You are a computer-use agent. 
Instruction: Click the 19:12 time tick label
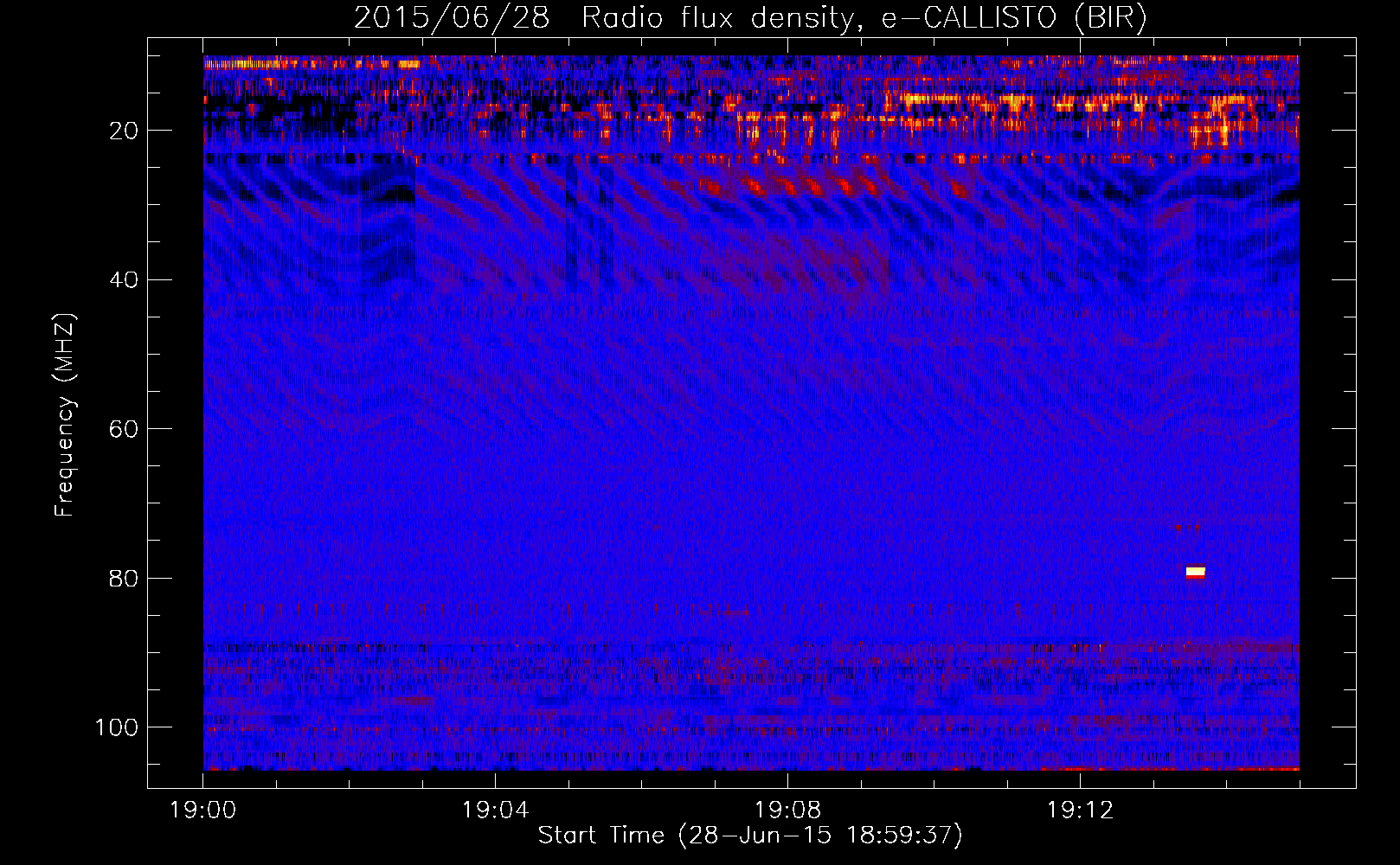pyautogui.click(x=1080, y=811)
